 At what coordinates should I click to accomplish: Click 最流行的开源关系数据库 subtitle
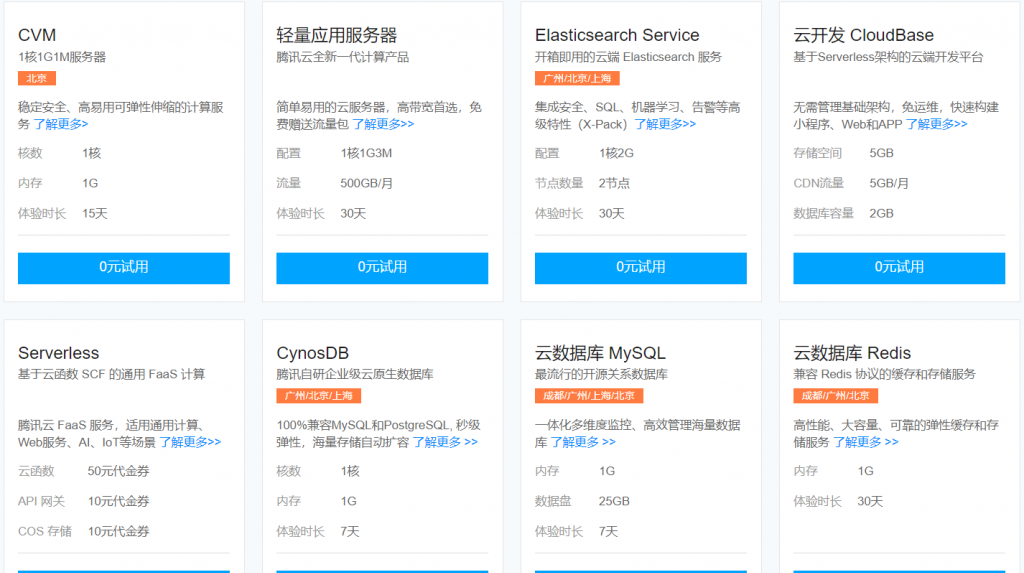tap(601, 374)
